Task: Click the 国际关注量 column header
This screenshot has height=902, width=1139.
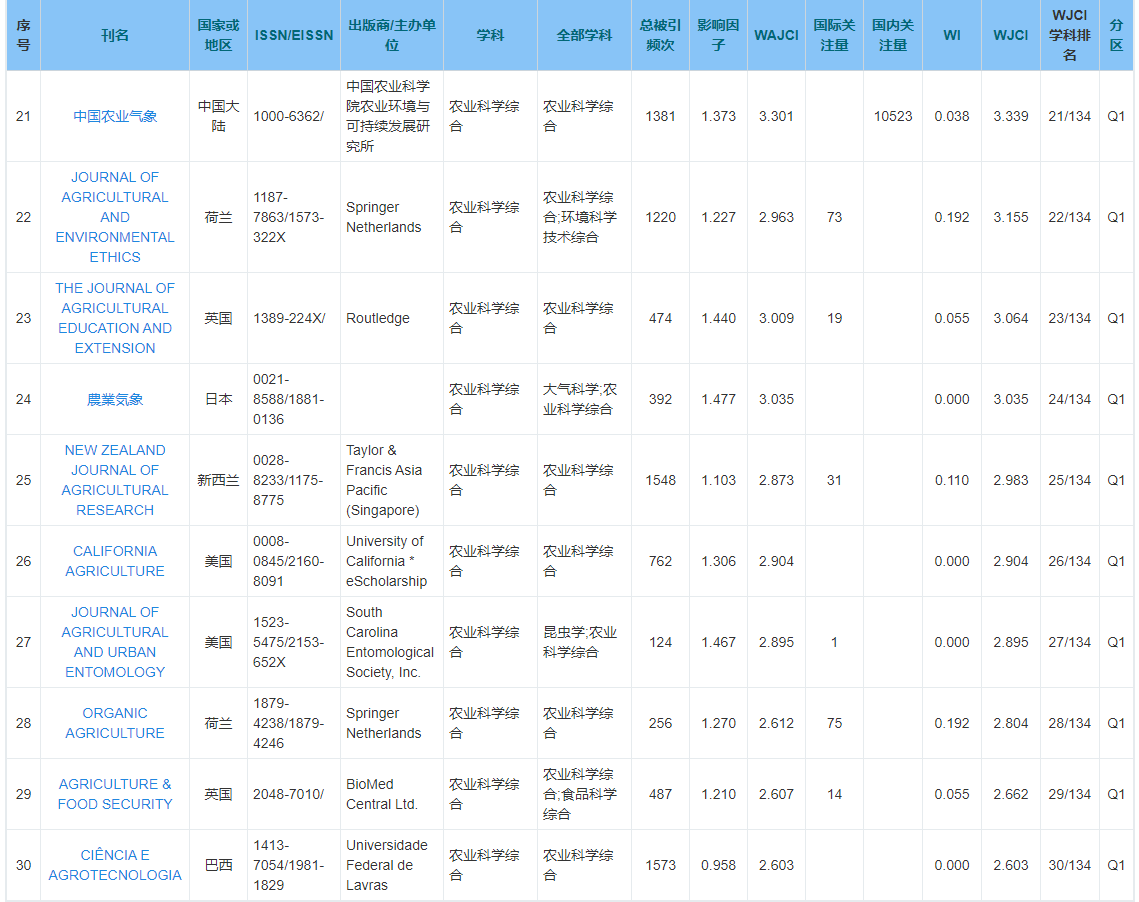Action: [834, 35]
